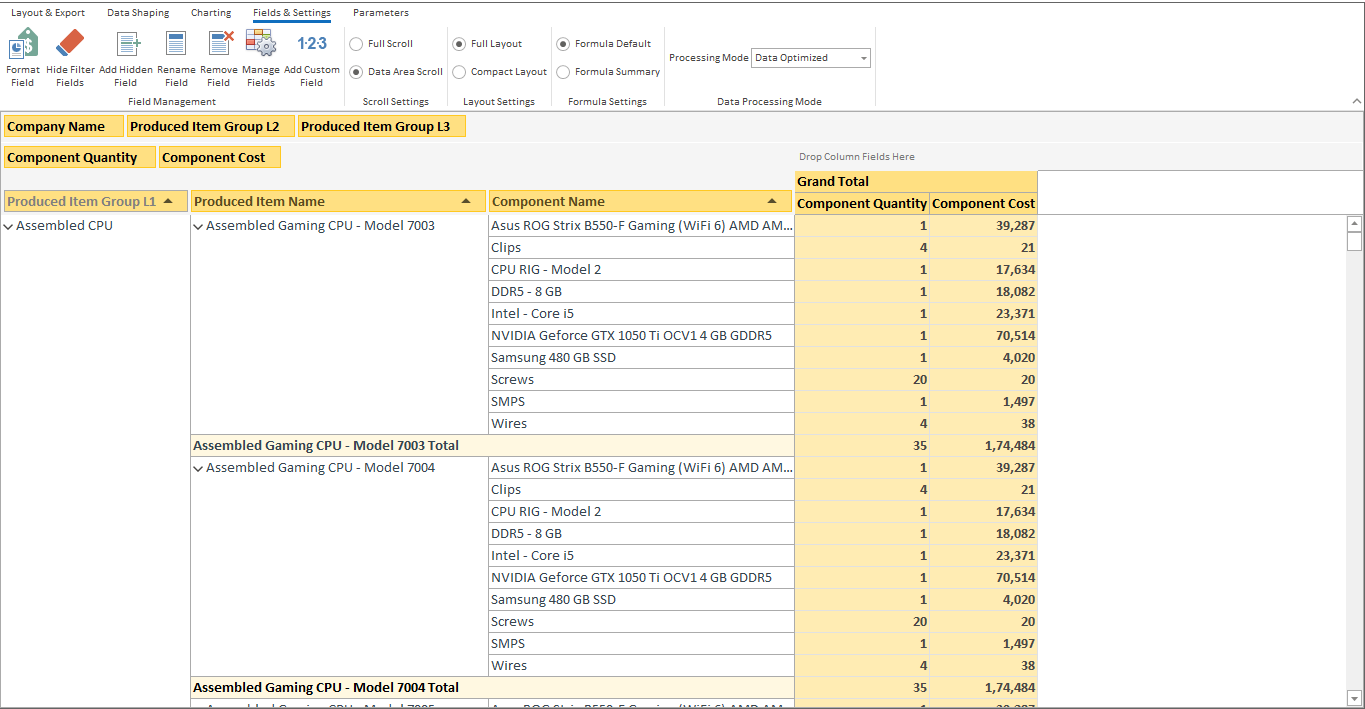Click the Format Field icon
Viewport: 1365px width, 709px height.
[x=23, y=45]
